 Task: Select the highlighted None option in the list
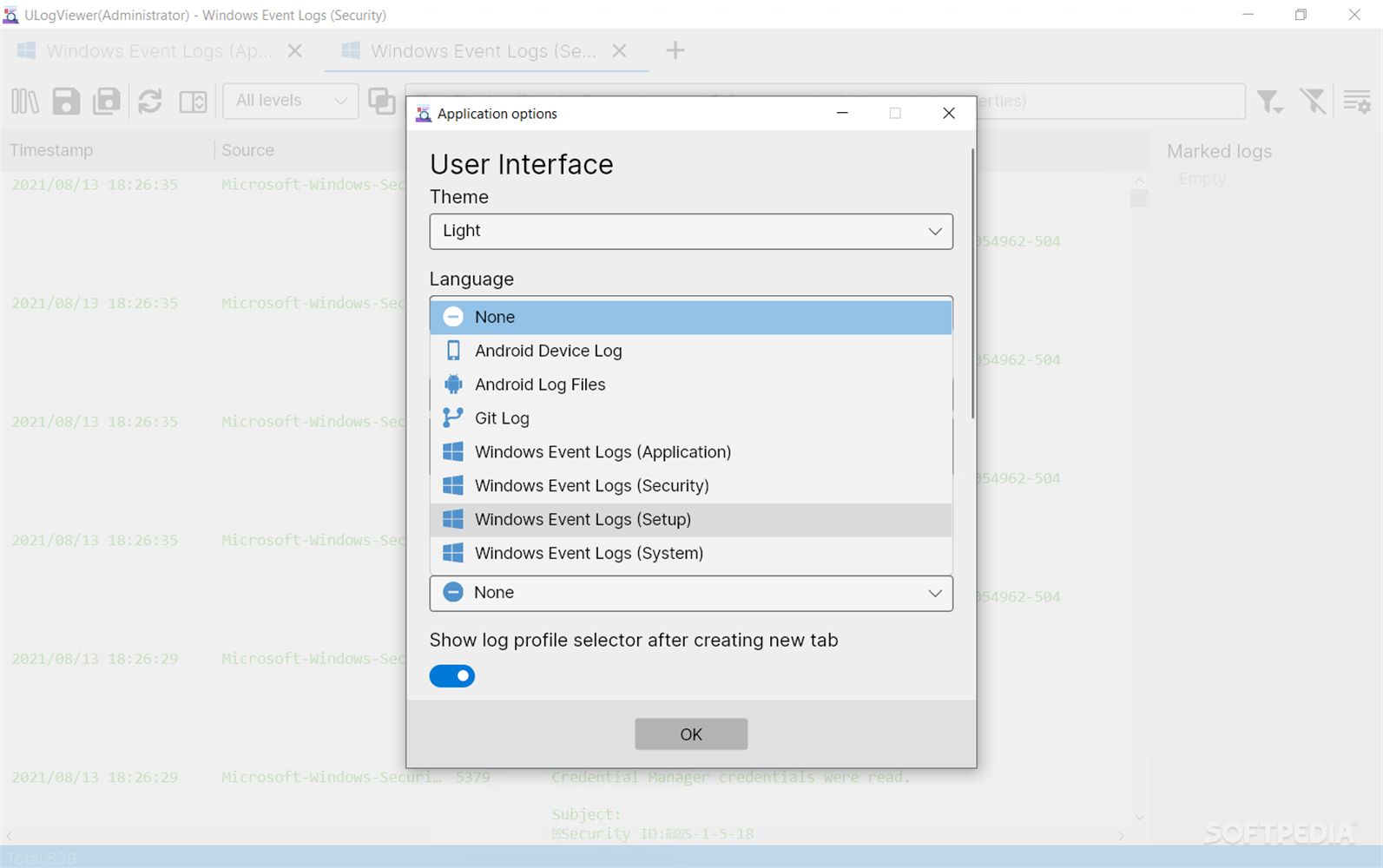[691, 317]
